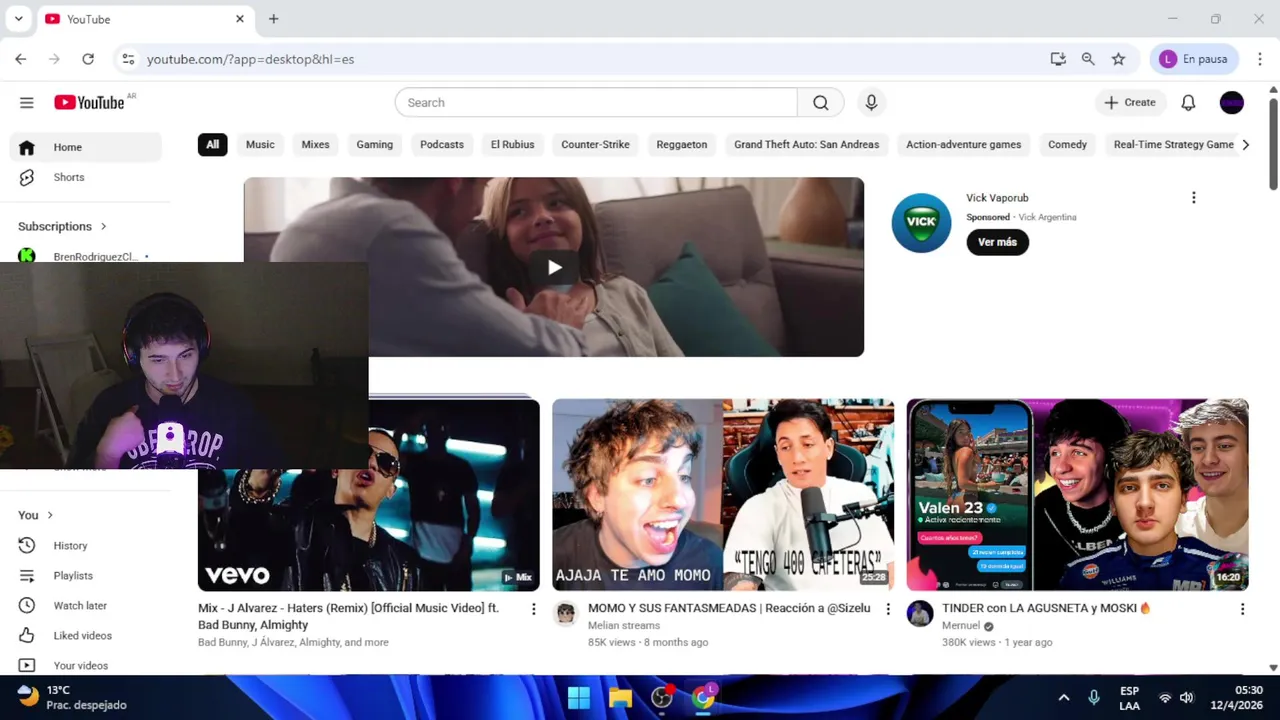Bookmark this page with star icon

(1118, 59)
